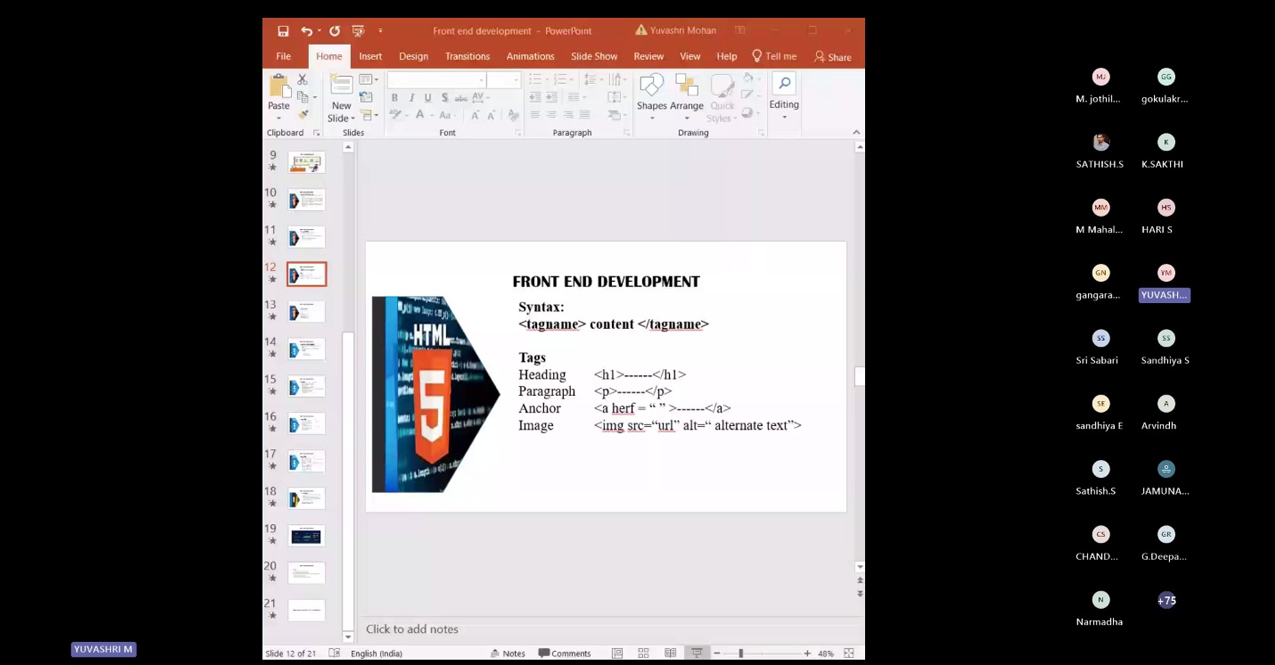Image resolution: width=1275 pixels, height=665 pixels.
Task: Click Fit slide to window icon
Action: pos(849,653)
